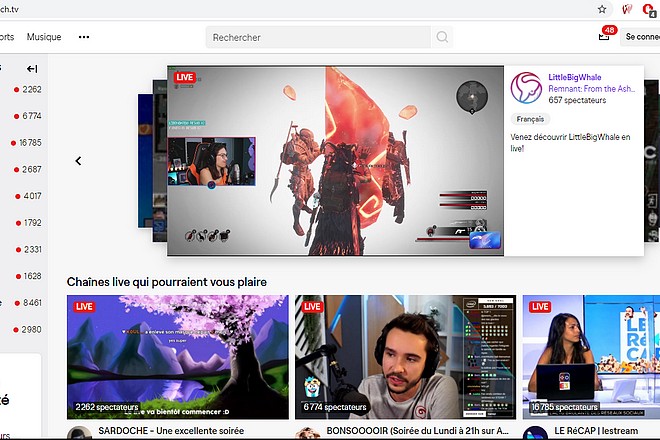660x440 pixels.
Task: Open the LittleBigWhale channel link
Action: [575, 77]
